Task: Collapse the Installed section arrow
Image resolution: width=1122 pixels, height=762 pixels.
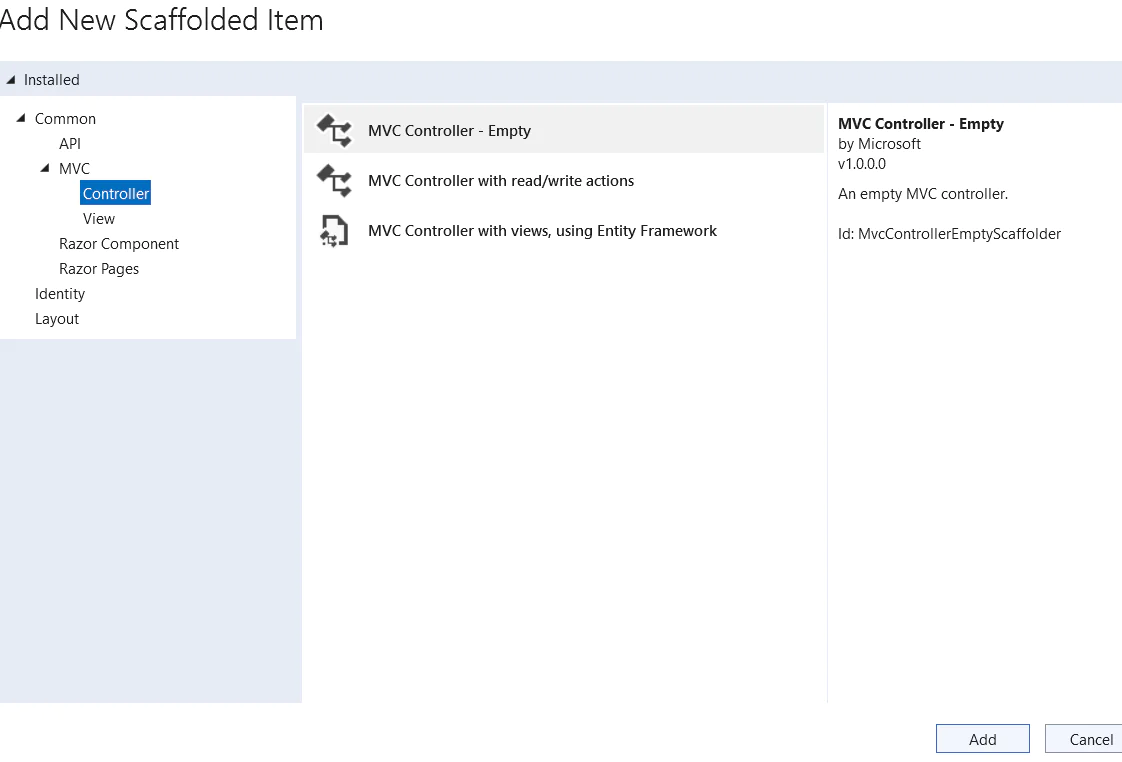Action: coord(11,79)
